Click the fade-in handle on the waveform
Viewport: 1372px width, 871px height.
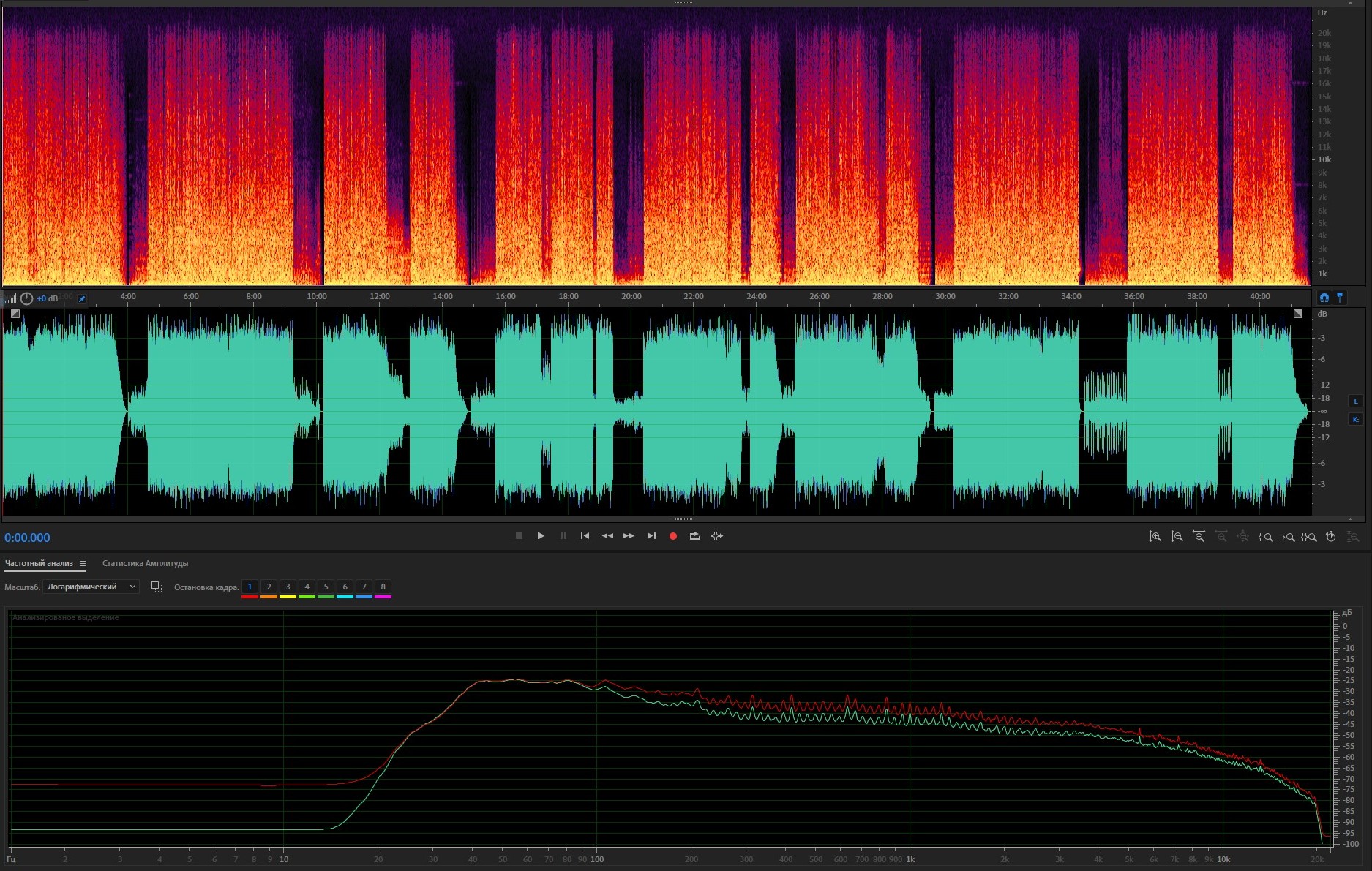tap(15, 314)
